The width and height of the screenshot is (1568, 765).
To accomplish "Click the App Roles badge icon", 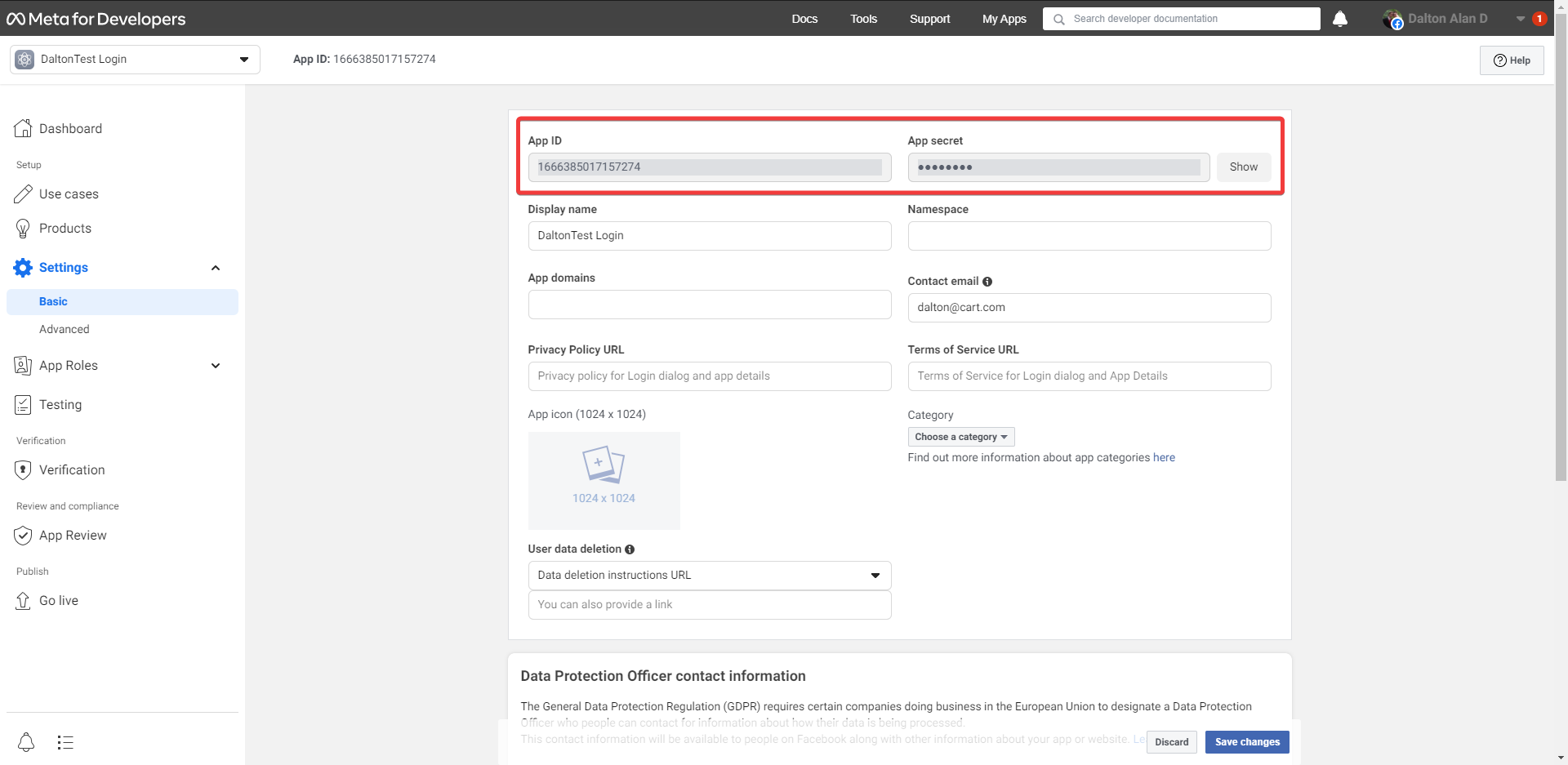I will click(23, 365).
